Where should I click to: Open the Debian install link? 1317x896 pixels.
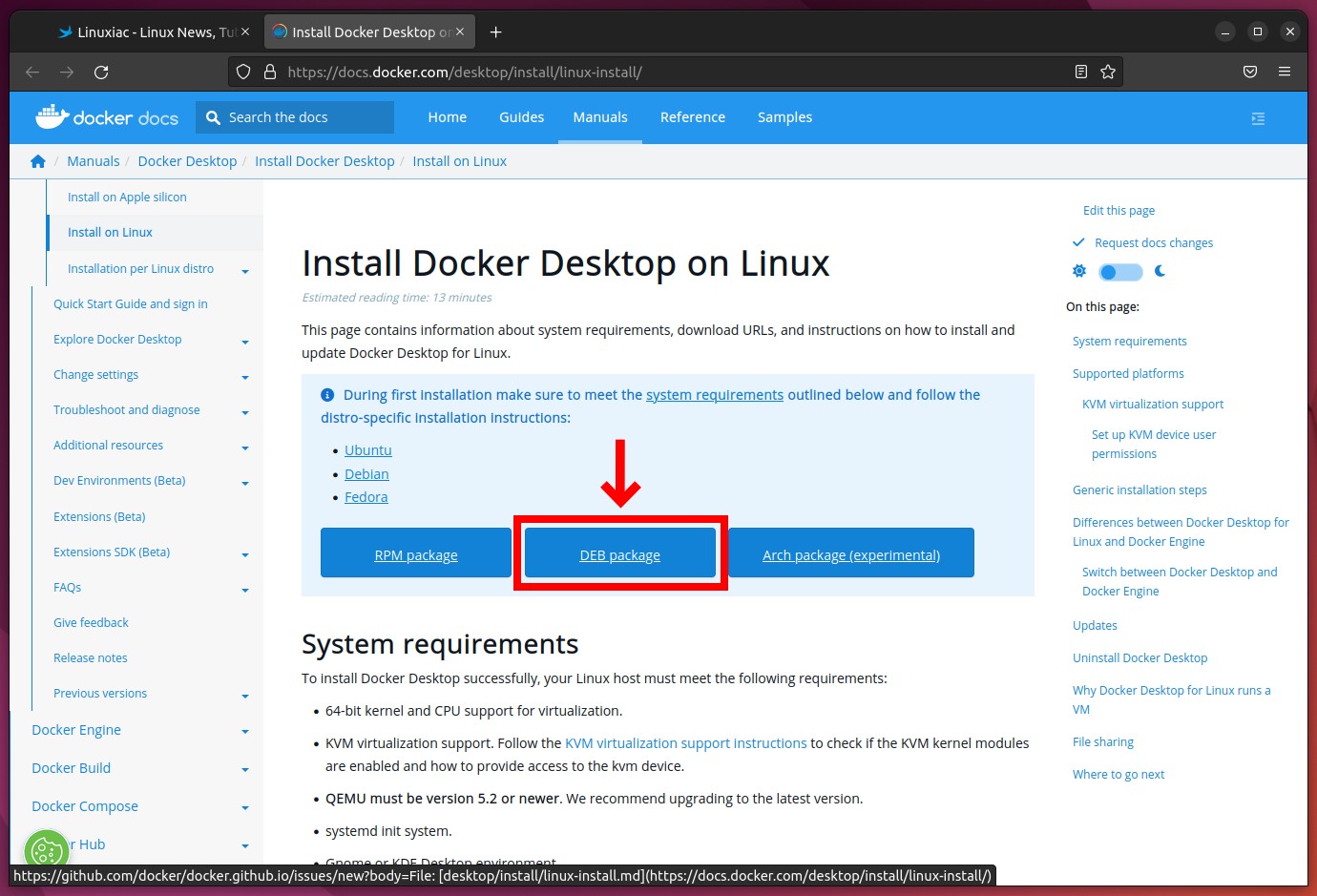pos(366,474)
